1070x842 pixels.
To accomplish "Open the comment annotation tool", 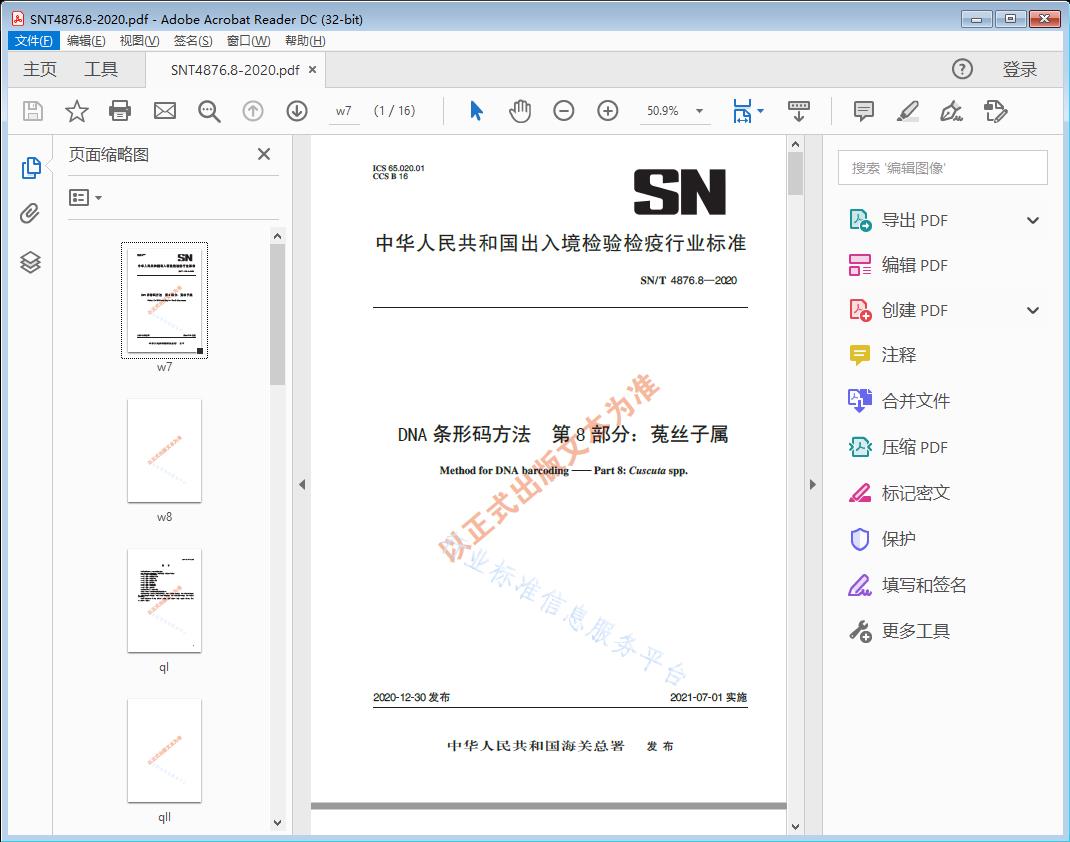I will (862, 111).
